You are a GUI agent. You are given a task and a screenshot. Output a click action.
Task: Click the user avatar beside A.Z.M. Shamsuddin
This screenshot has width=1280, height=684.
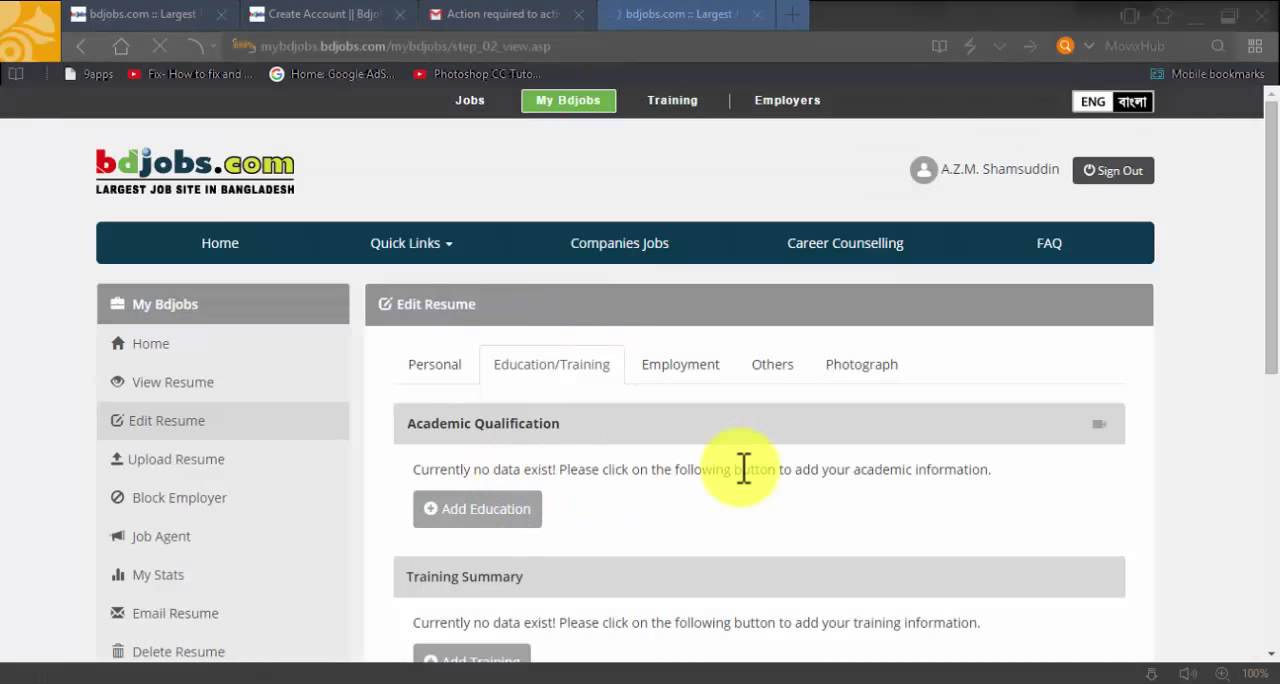point(923,170)
